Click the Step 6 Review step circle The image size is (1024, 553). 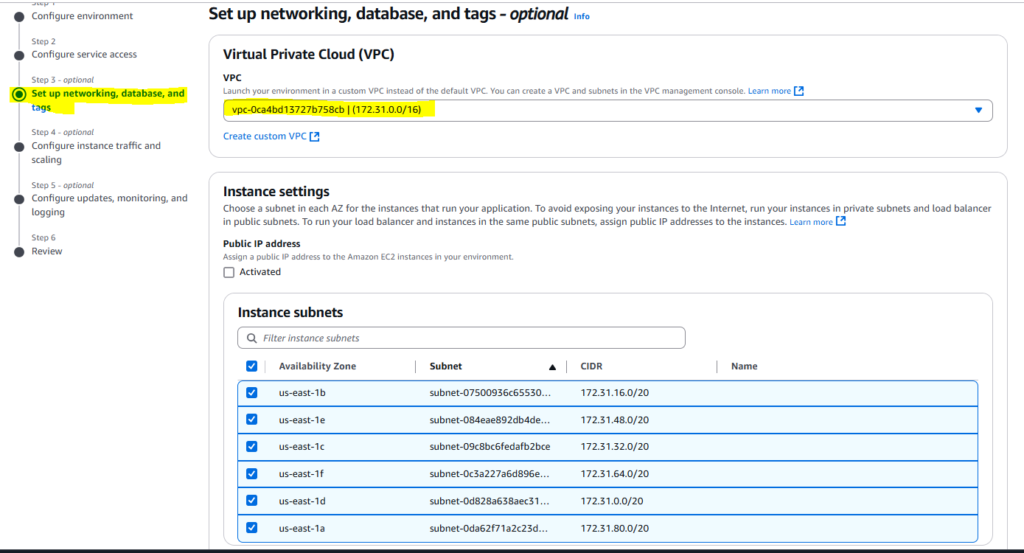tap(18, 251)
